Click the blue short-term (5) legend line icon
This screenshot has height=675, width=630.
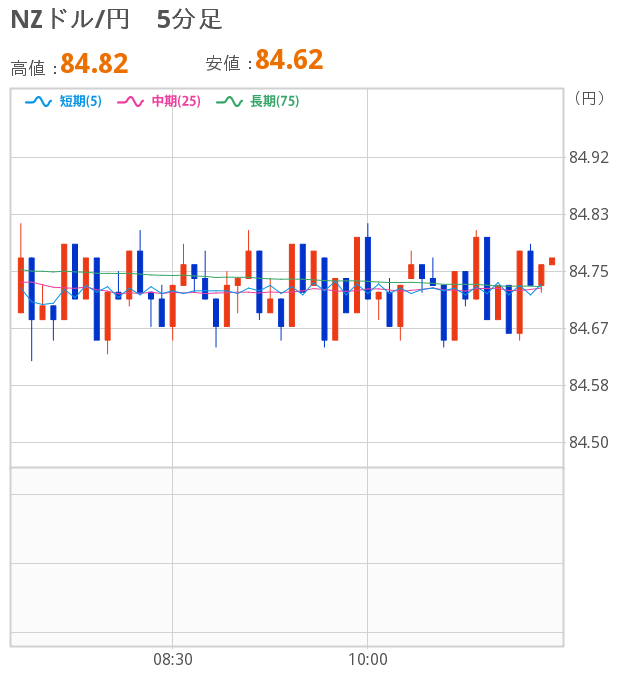click(38, 101)
